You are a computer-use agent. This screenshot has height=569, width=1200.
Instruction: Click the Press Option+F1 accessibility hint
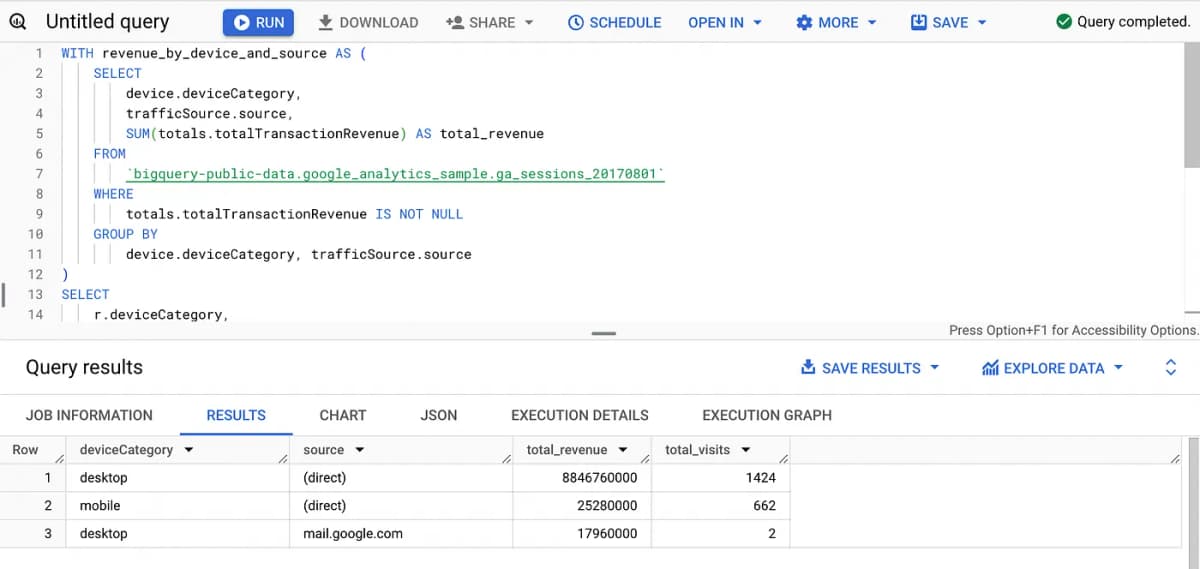pos(1073,330)
